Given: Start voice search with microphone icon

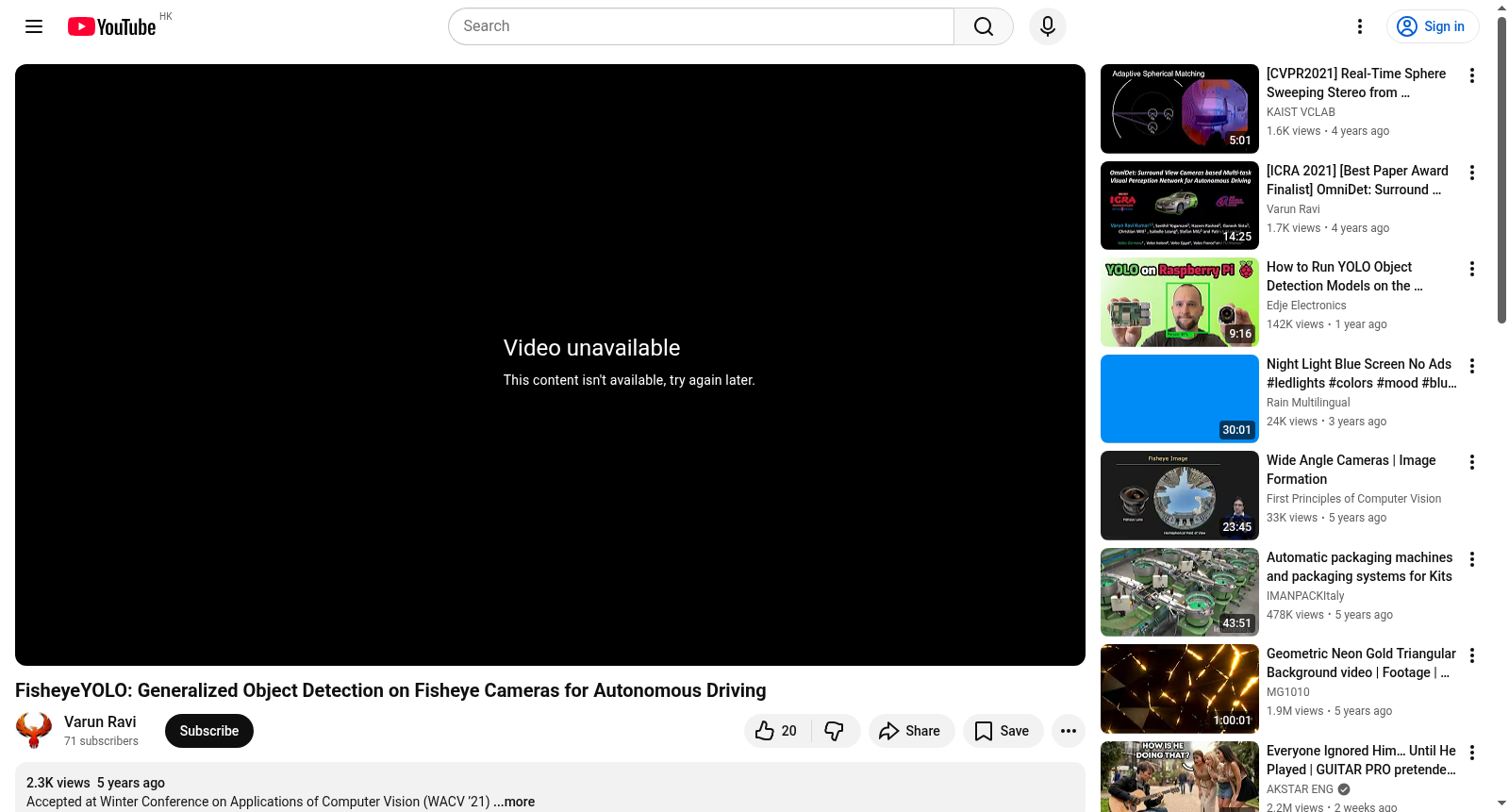Looking at the screenshot, I should click(1048, 26).
